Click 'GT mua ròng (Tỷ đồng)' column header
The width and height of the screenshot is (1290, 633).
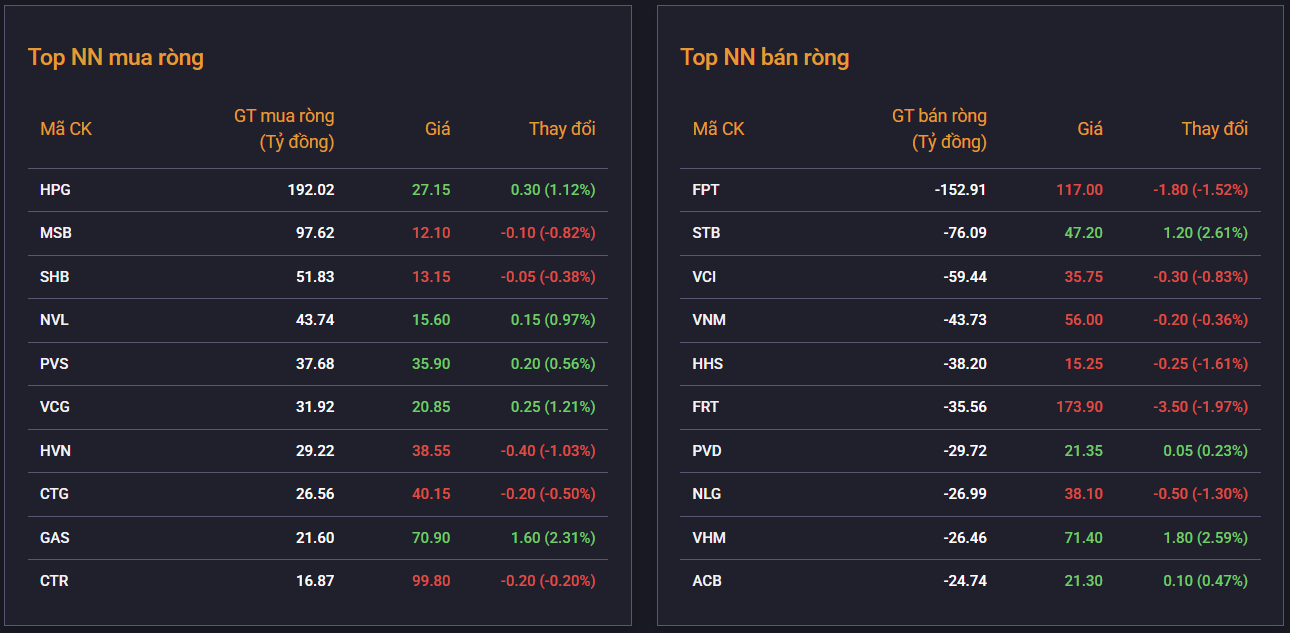284,129
